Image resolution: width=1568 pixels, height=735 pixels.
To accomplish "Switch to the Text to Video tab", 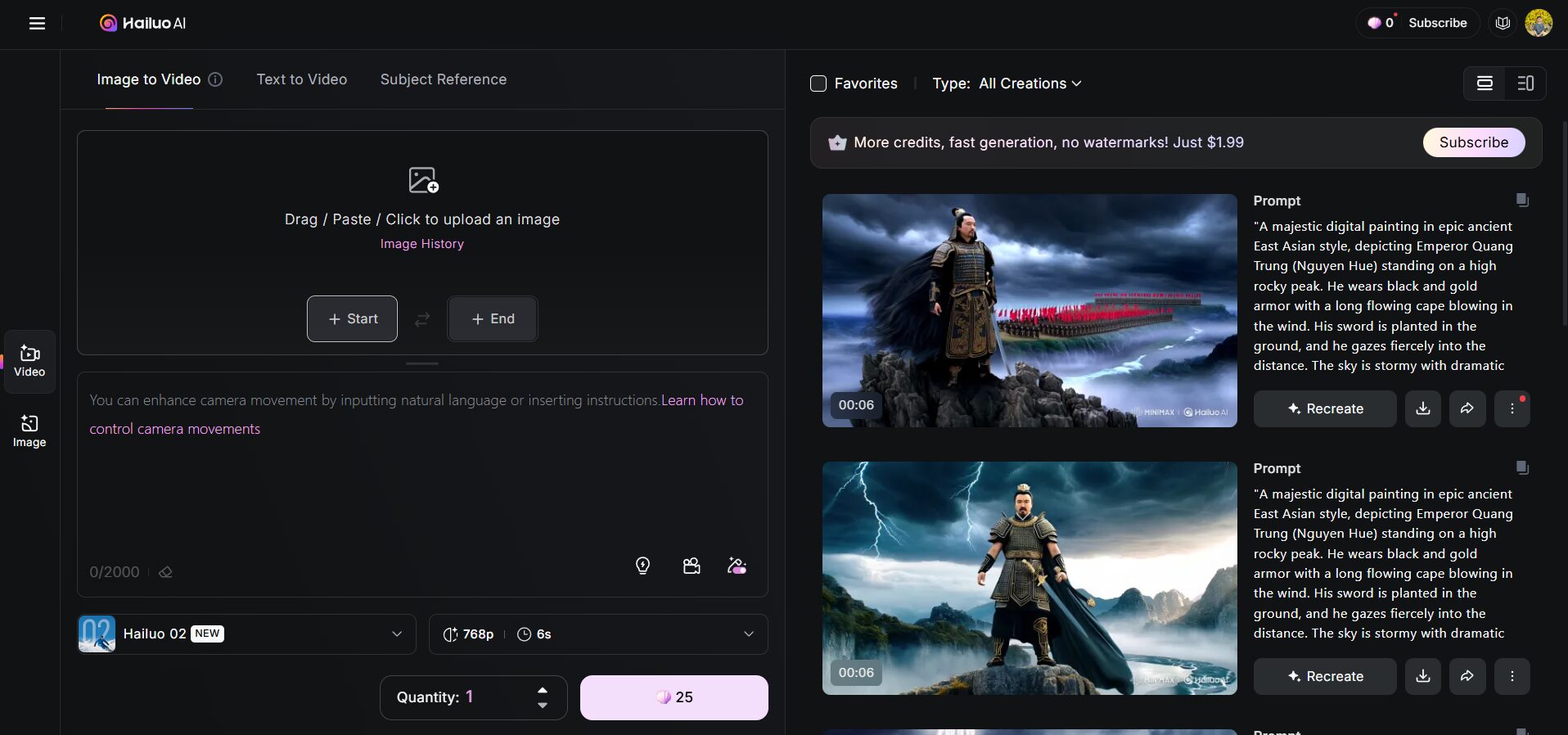I will (x=301, y=79).
